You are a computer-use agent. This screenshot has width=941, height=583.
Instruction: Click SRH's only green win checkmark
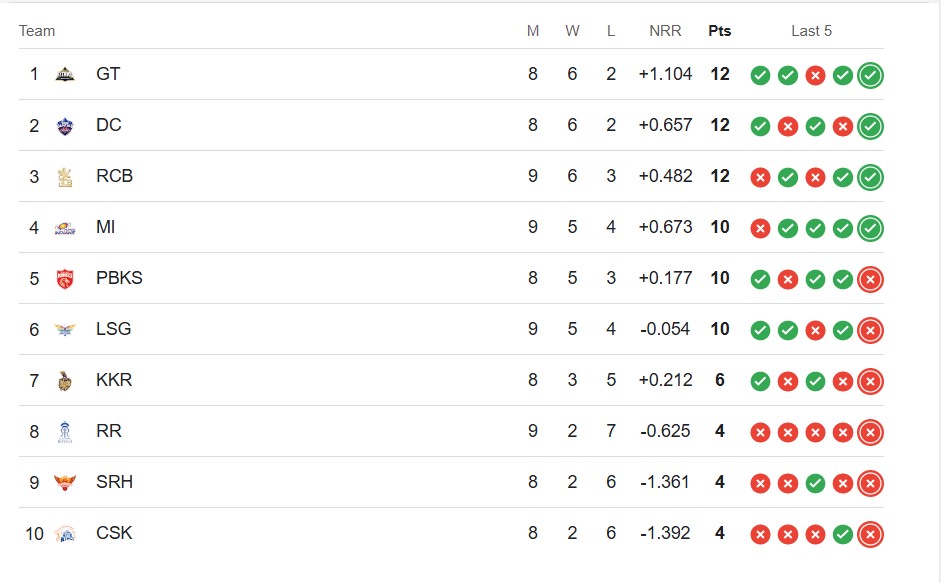click(815, 483)
